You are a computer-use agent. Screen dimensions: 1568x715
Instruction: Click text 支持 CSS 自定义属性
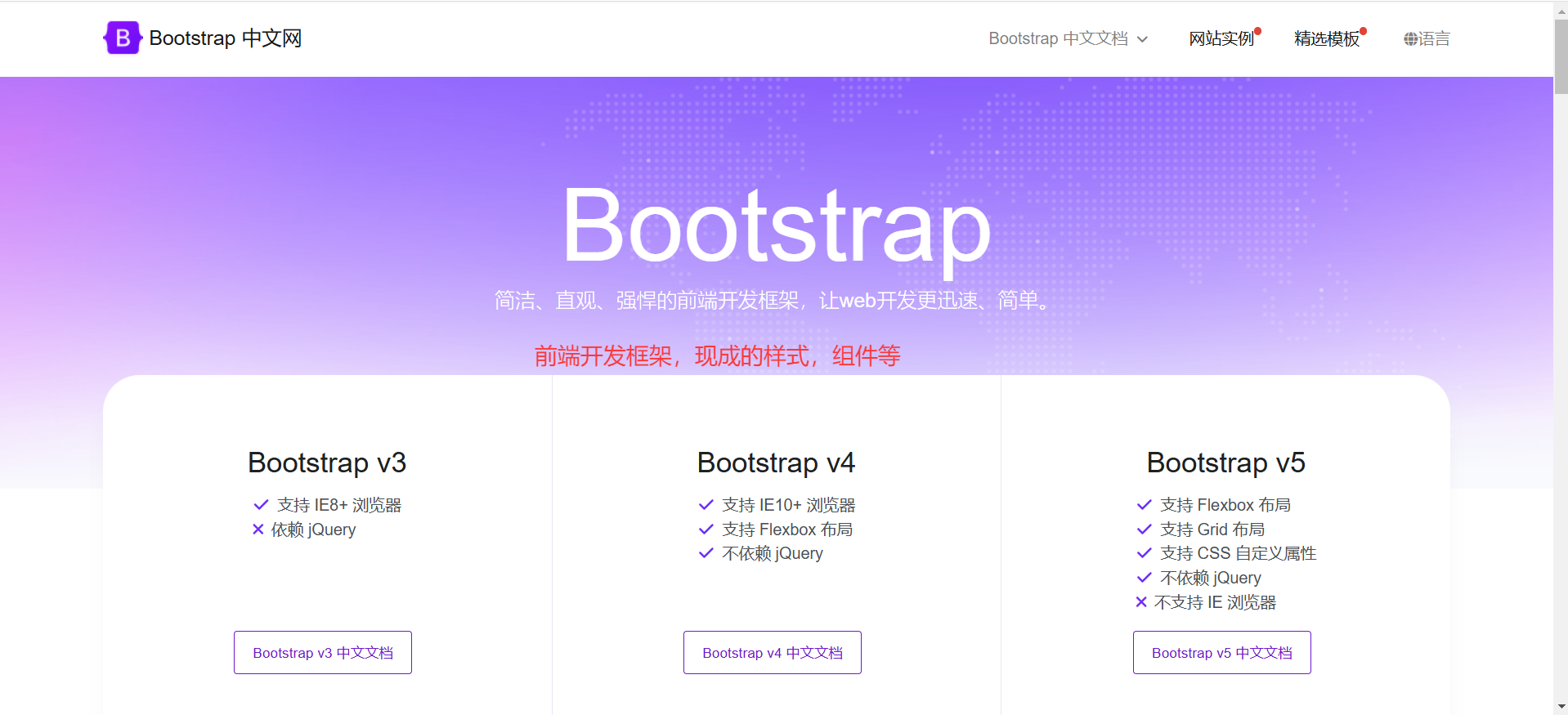(x=1239, y=553)
